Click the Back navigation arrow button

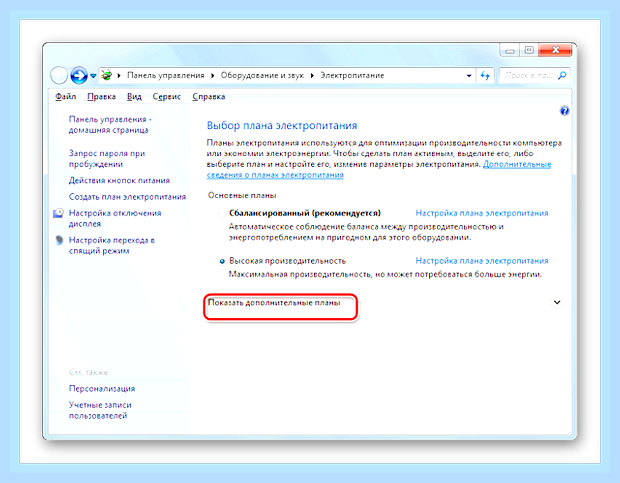pos(59,75)
